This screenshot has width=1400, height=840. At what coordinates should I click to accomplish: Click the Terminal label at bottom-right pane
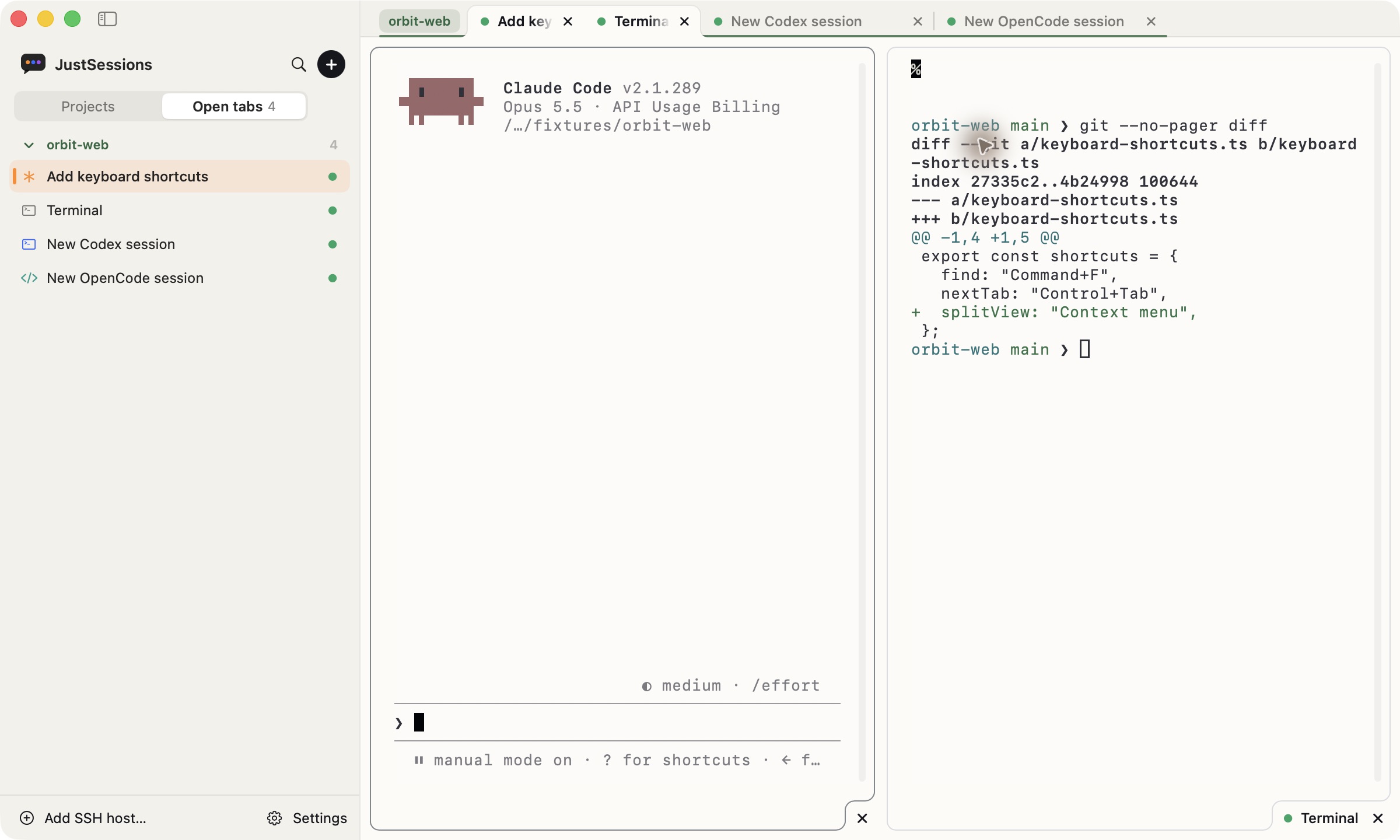pos(1329,818)
